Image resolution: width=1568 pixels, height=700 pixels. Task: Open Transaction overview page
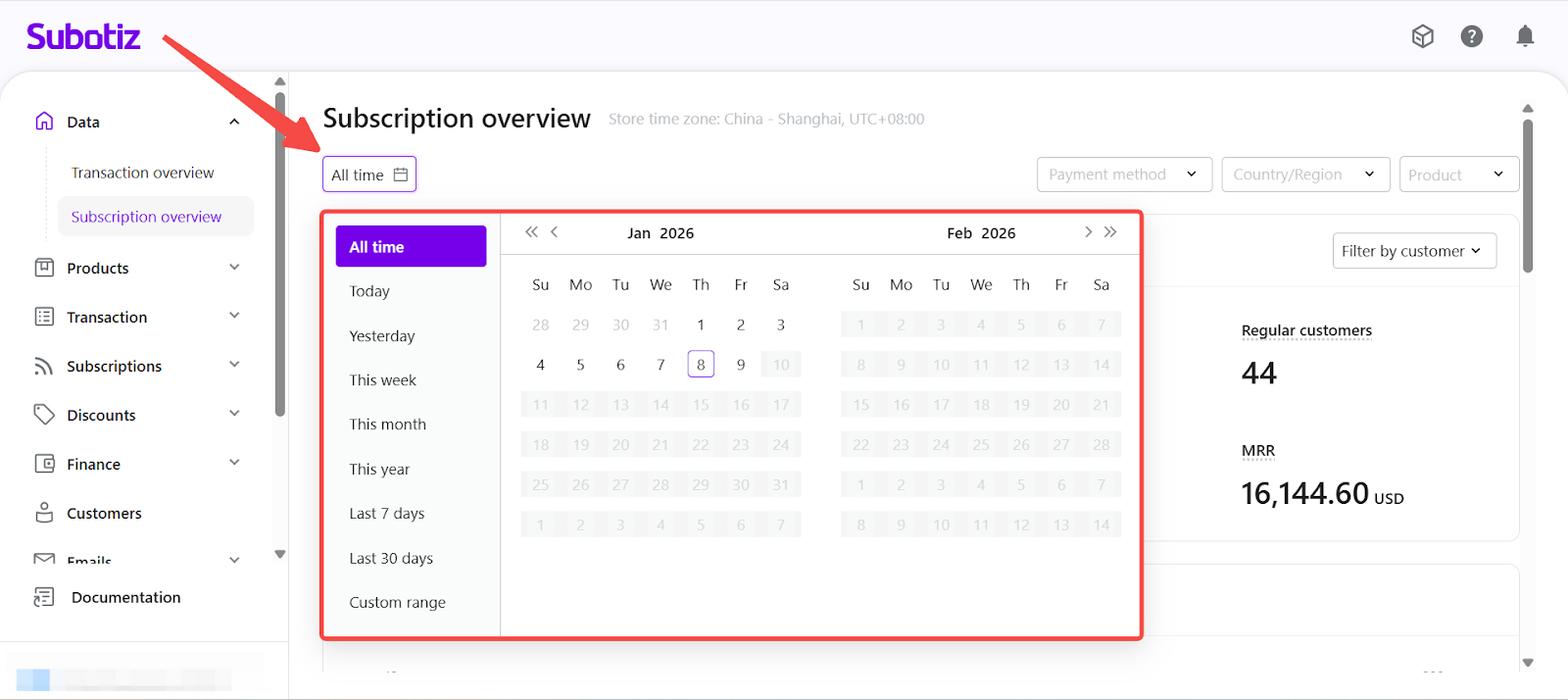coord(142,173)
